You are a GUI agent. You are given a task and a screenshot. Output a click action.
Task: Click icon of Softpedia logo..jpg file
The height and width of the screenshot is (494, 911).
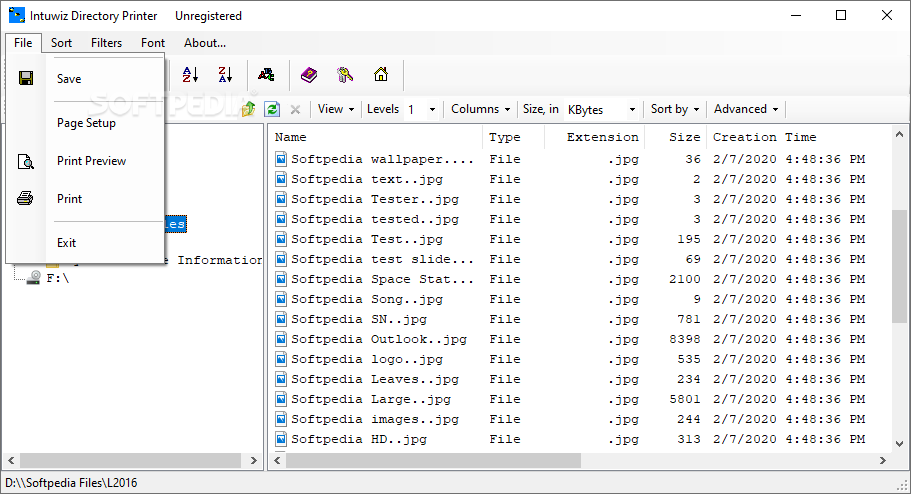coord(281,359)
